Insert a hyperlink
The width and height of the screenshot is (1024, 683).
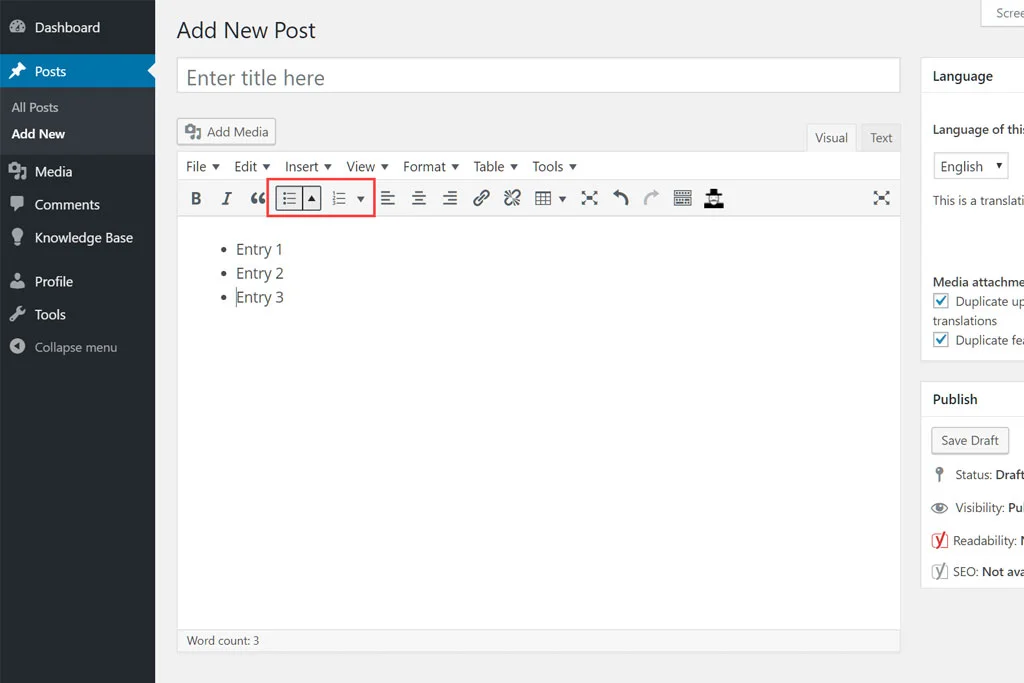pyautogui.click(x=480, y=198)
